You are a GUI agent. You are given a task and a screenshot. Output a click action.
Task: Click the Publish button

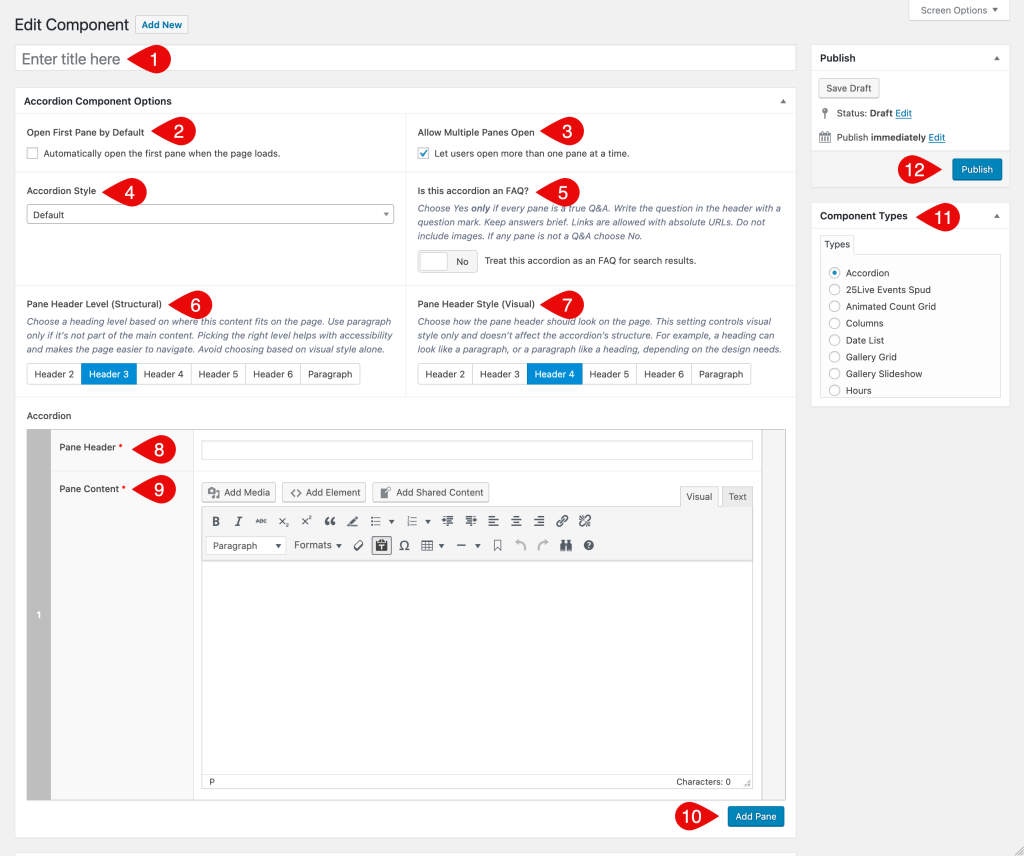976,169
